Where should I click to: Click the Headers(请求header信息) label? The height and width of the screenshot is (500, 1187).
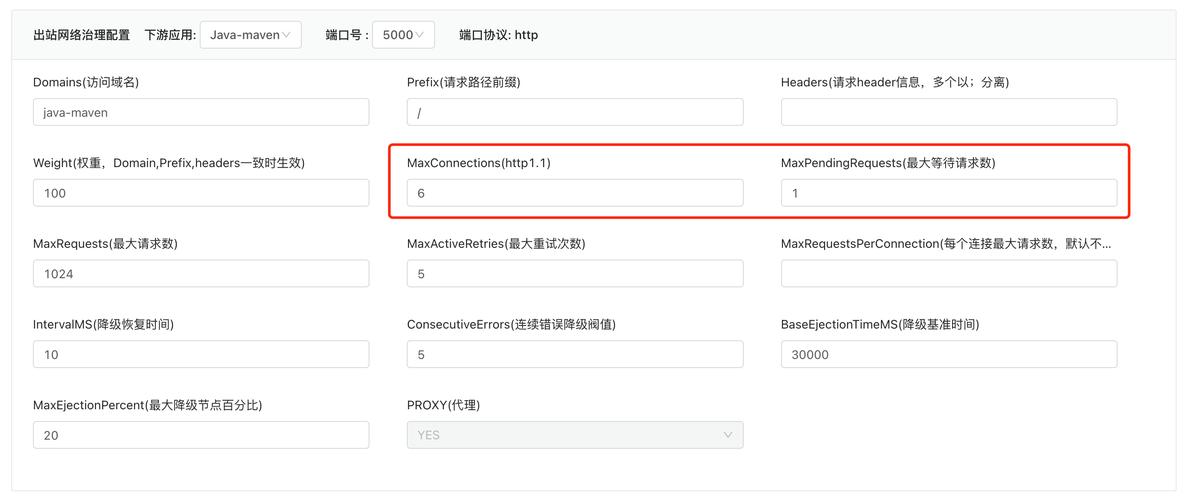[x=895, y=83]
